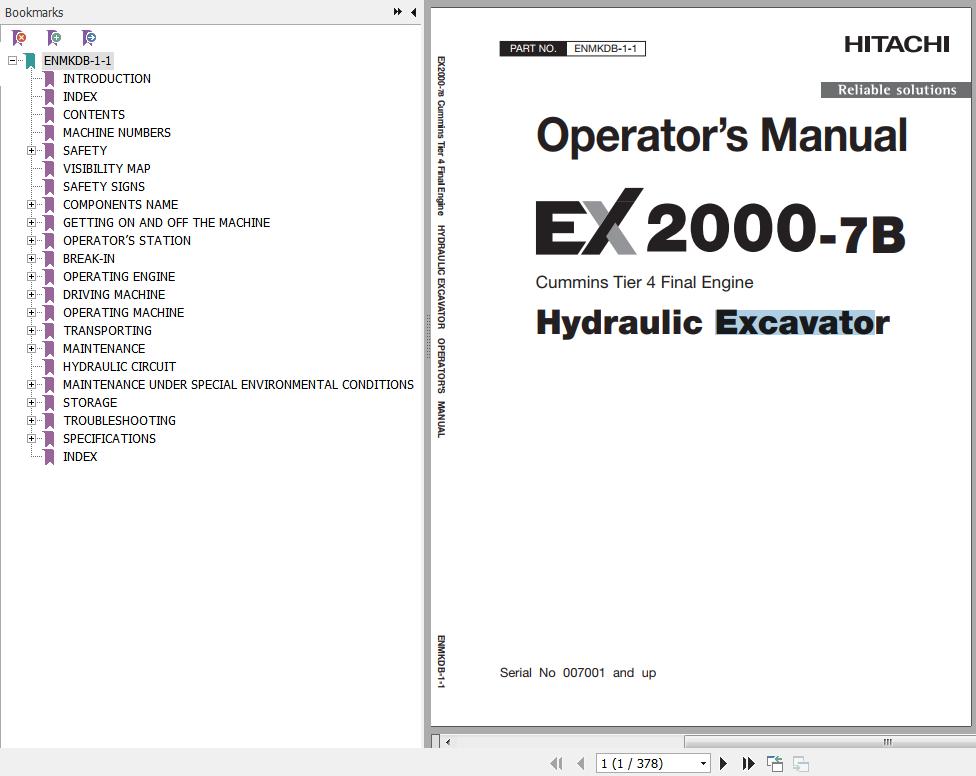Expand GETTING ON AND OFF THE MACHINE

click(x=31, y=222)
